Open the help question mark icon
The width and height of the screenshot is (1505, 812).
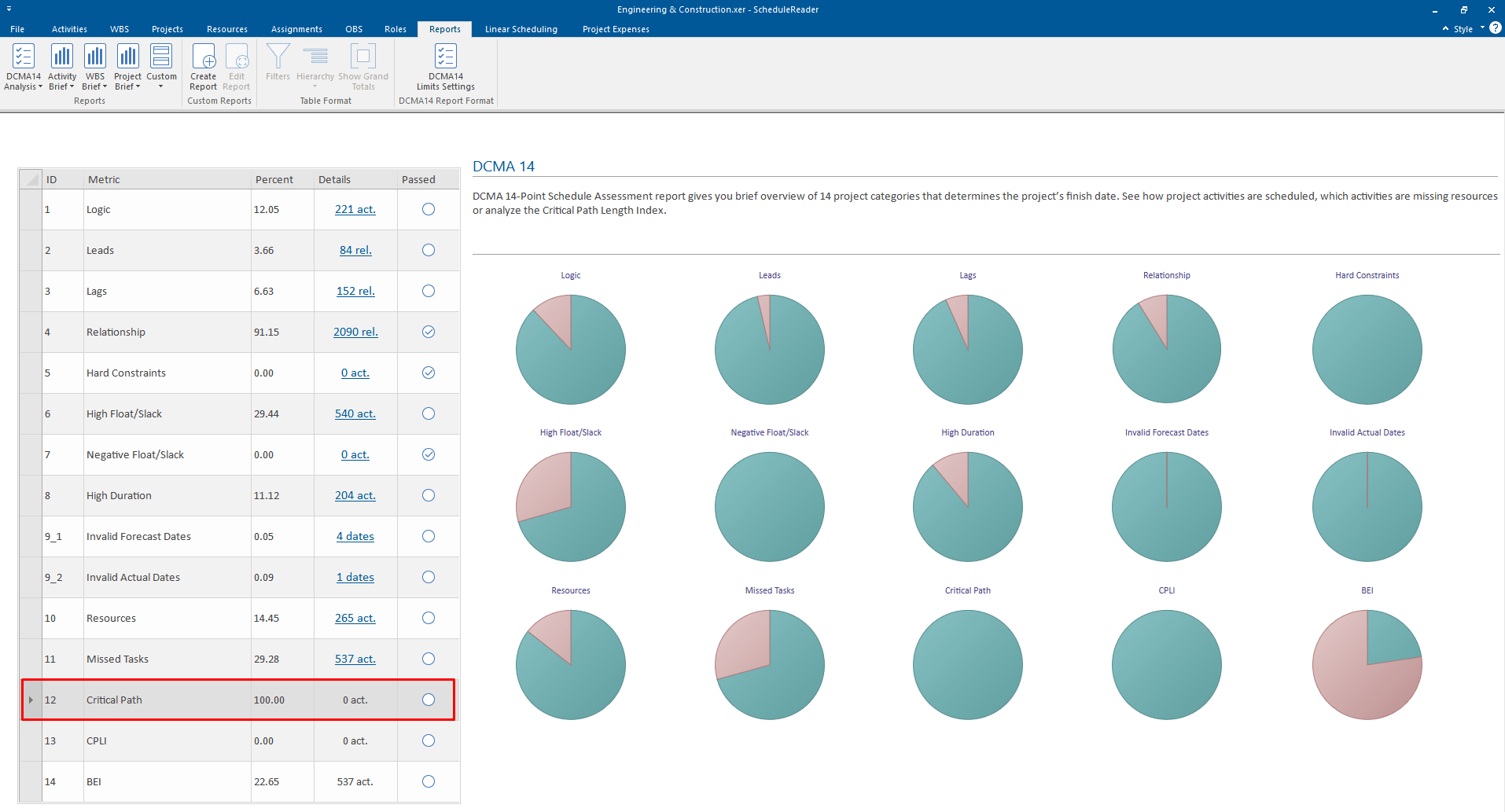[x=1496, y=28]
